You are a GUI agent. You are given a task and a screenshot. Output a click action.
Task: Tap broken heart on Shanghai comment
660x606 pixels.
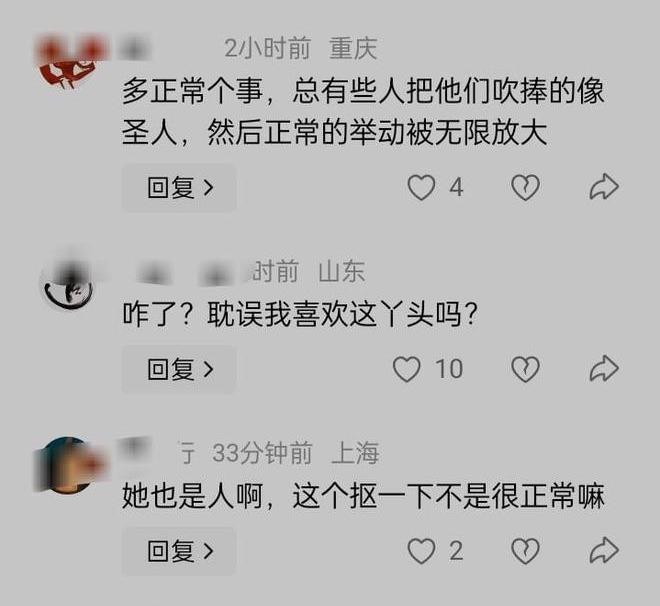(525, 551)
